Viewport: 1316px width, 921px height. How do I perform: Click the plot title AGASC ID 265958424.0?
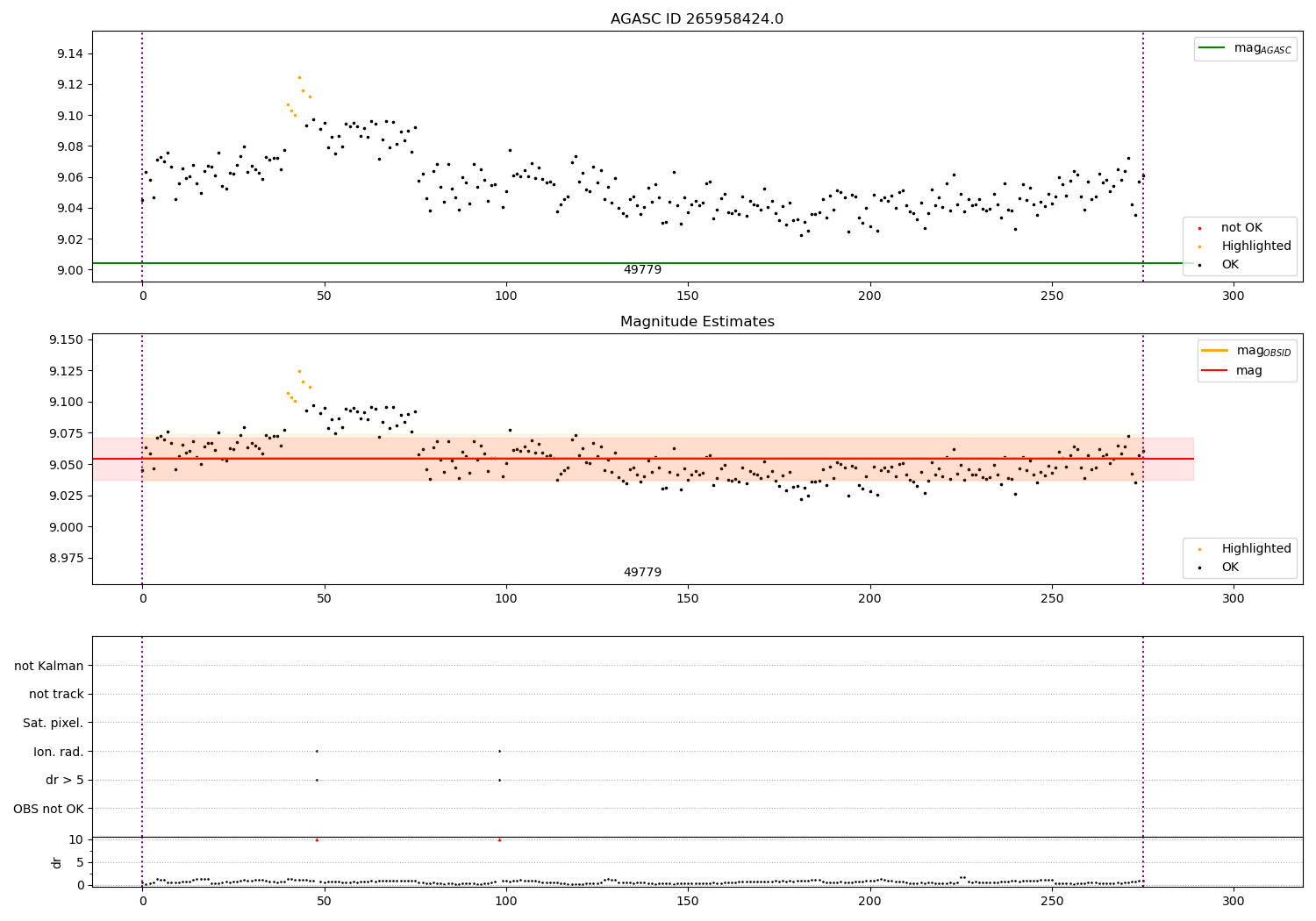697,19
